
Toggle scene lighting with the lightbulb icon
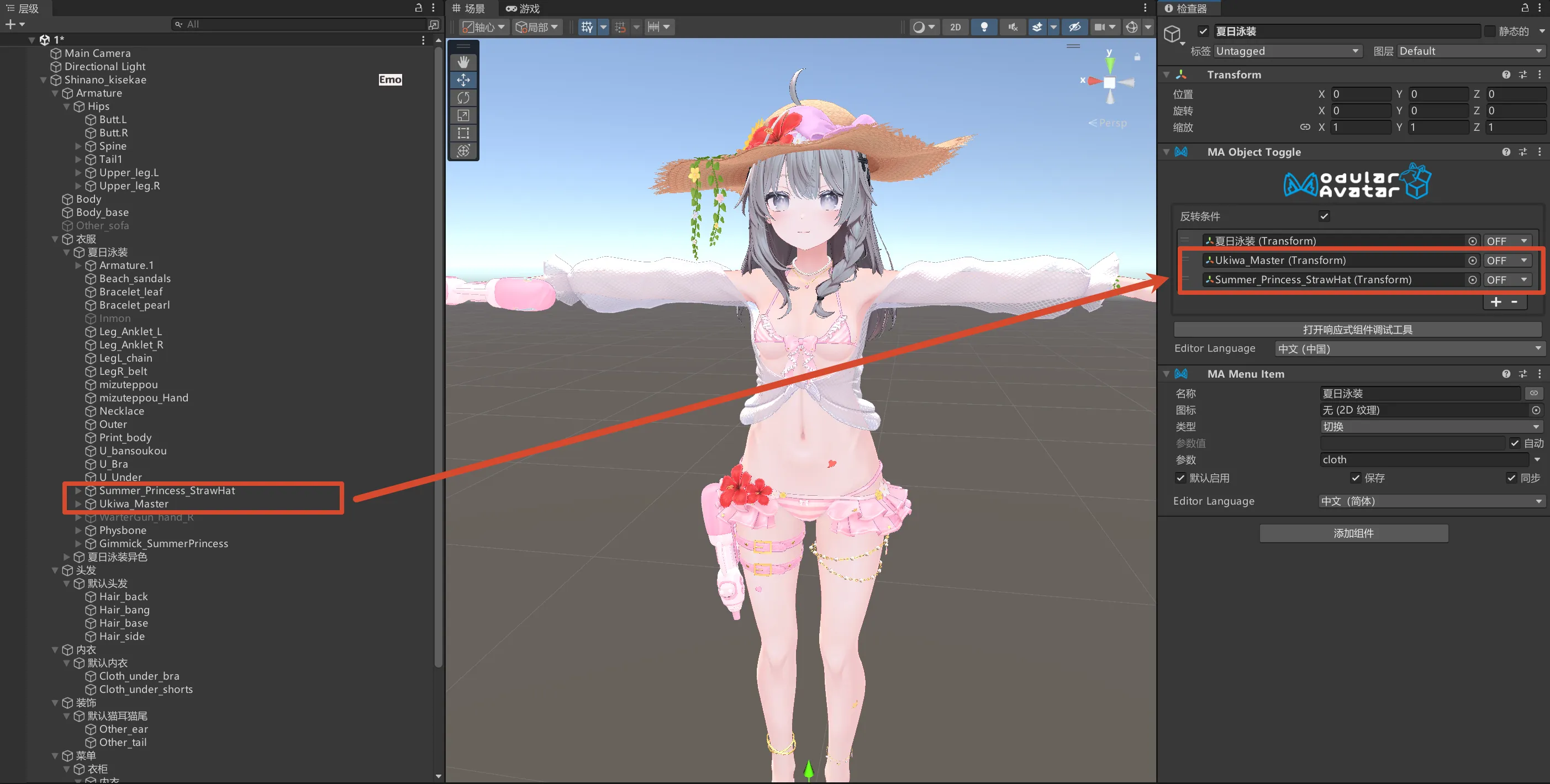pyautogui.click(x=984, y=27)
